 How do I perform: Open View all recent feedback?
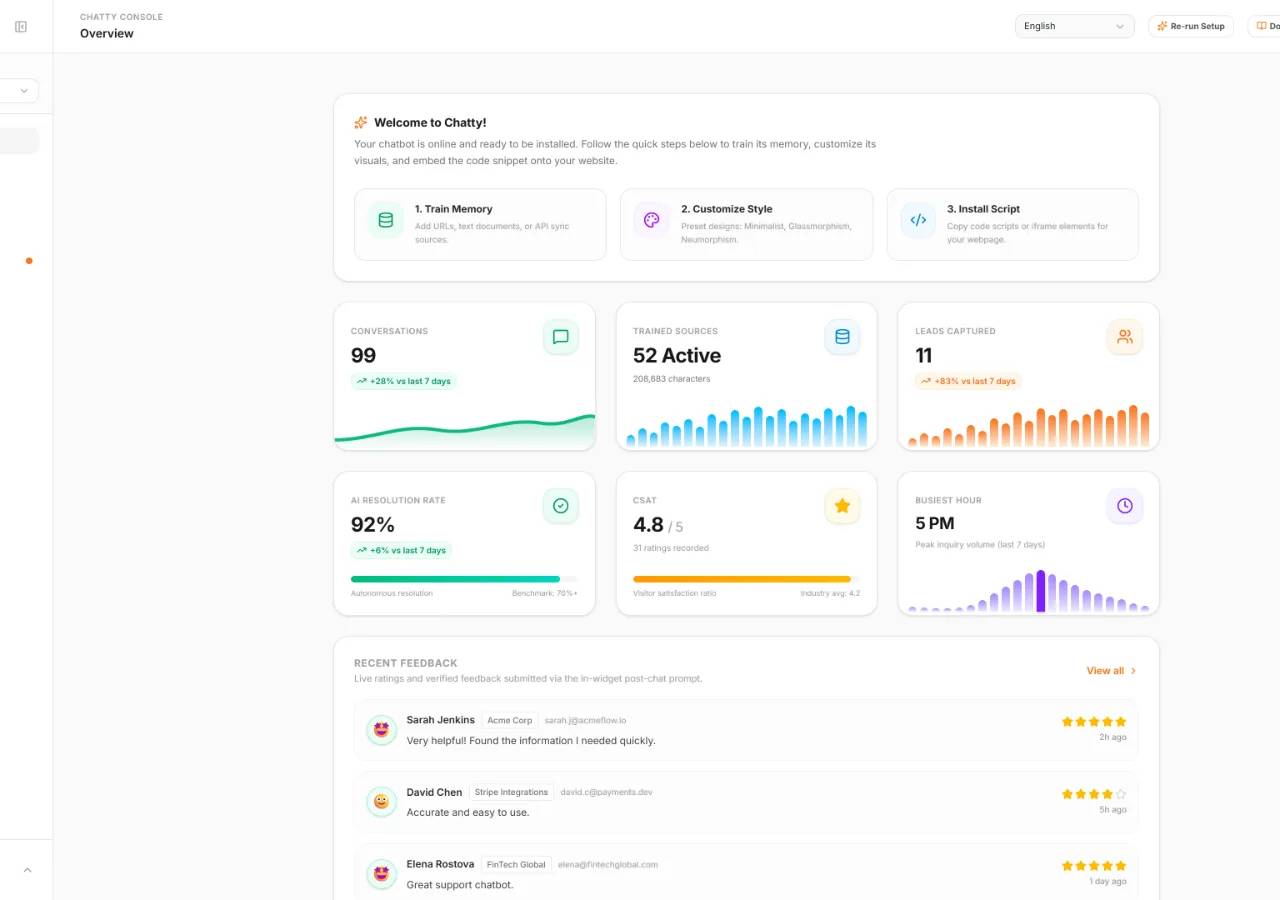pos(1112,671)
